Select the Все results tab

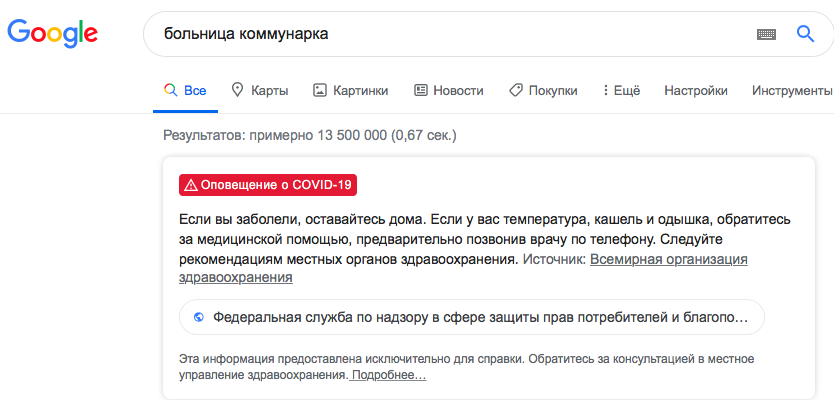pos(185,90)
